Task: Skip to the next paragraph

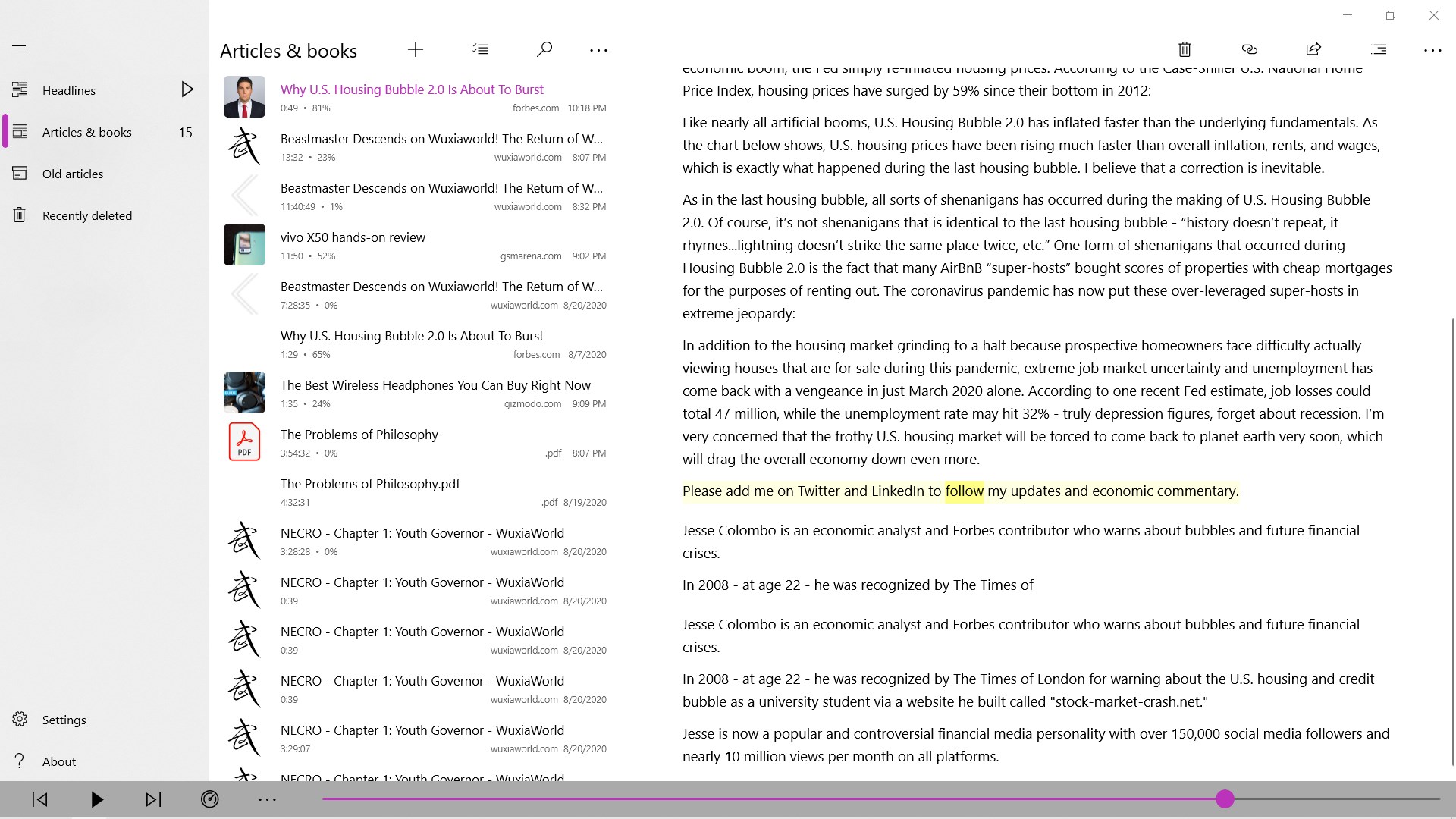Action: [x=154, y=799]
